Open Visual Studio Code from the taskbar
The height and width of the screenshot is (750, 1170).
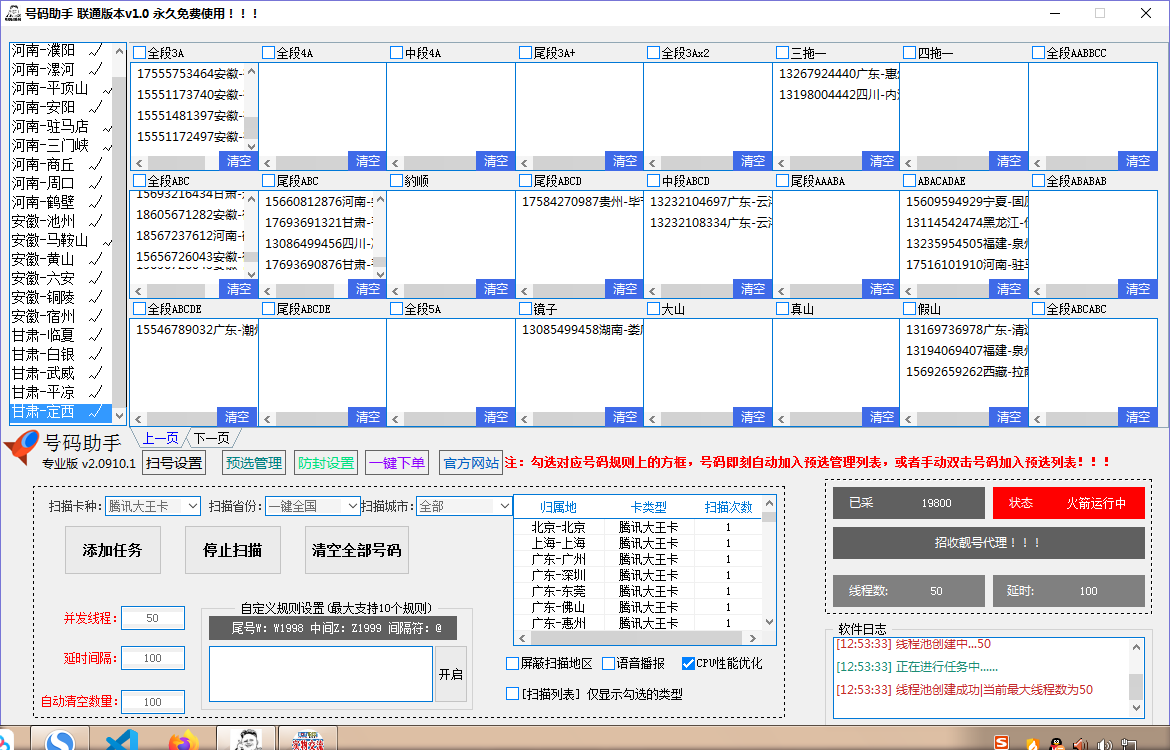tap(120, 742)
